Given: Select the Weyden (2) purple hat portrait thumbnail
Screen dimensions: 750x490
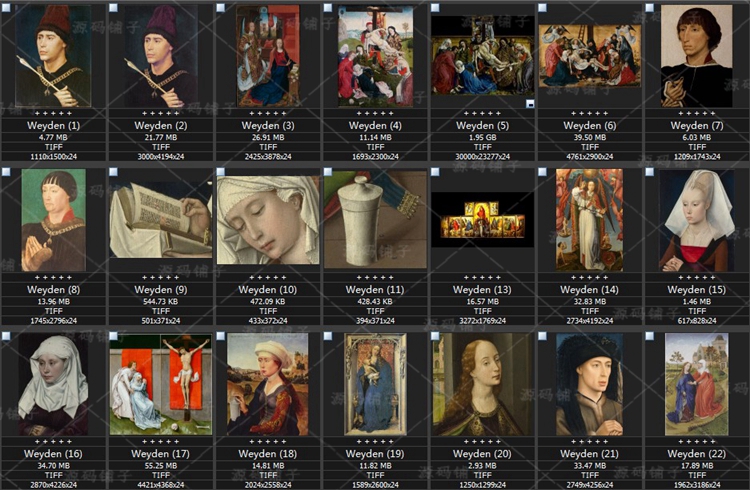Looking at the screenshot, I should [161, 56].
